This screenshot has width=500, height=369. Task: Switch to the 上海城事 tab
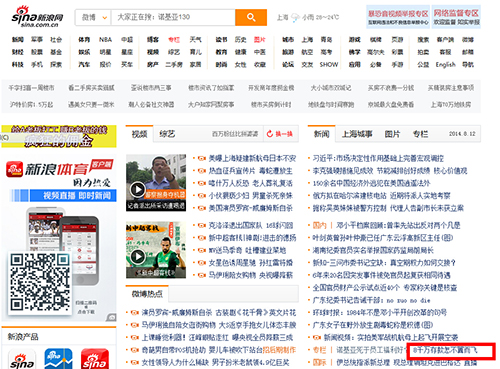357,134
